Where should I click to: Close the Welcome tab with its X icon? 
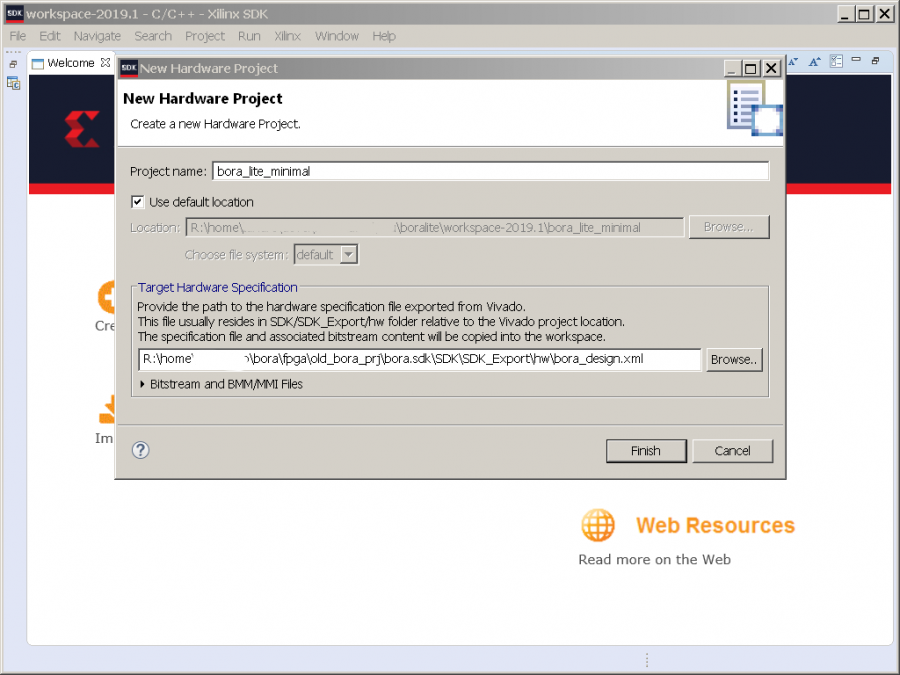(x=106, y=63)
